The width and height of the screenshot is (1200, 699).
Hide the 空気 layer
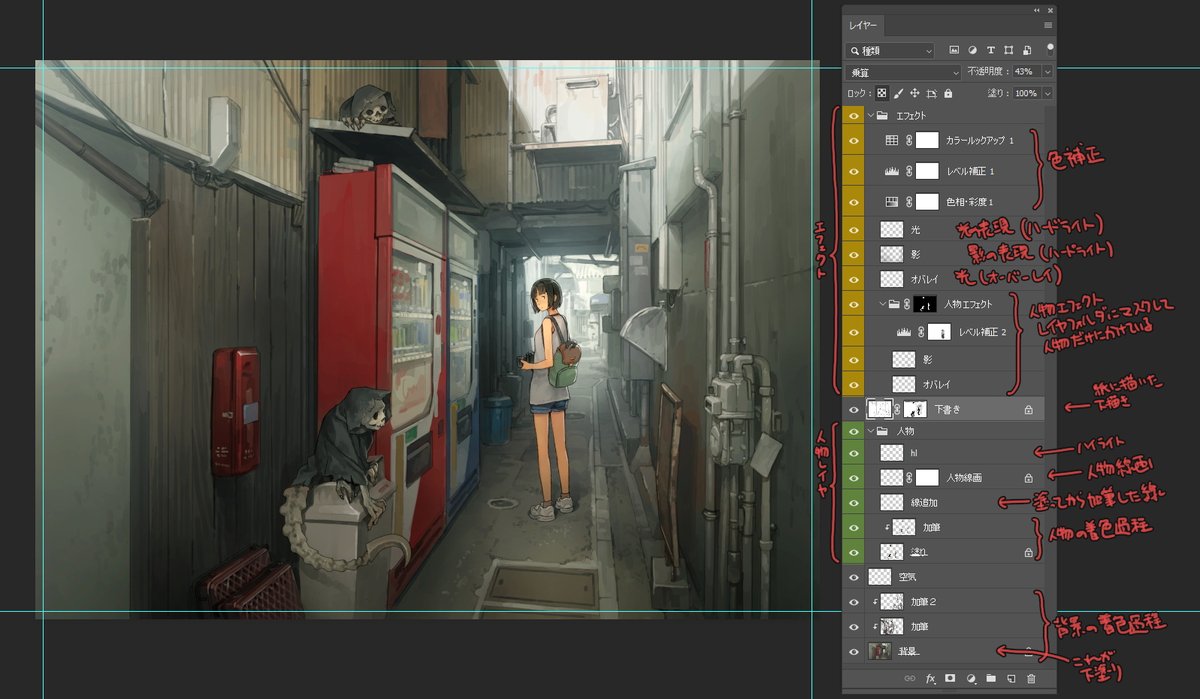coord(854,577)
